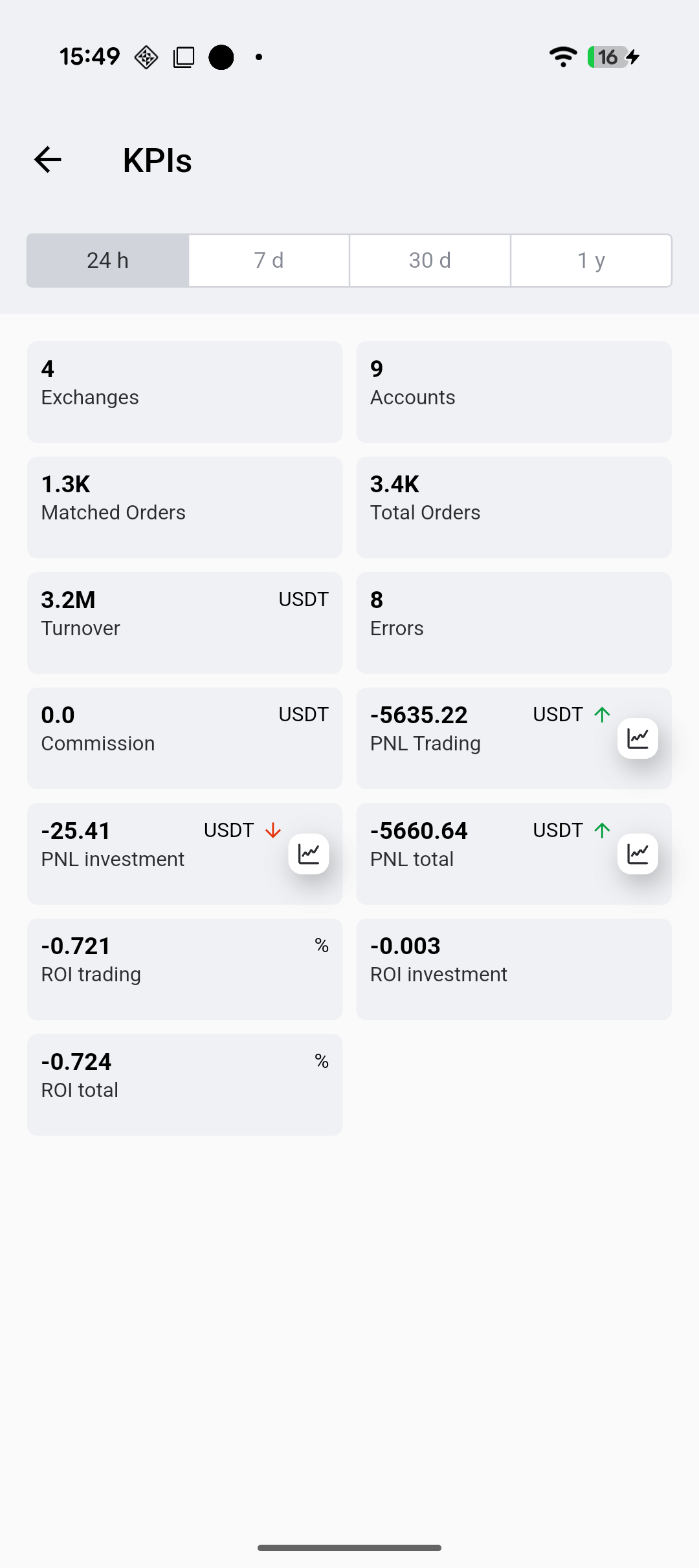Tap the Accounts card
The width and height of the screenshot is (699, 1568).
click(x=514, y=392)
